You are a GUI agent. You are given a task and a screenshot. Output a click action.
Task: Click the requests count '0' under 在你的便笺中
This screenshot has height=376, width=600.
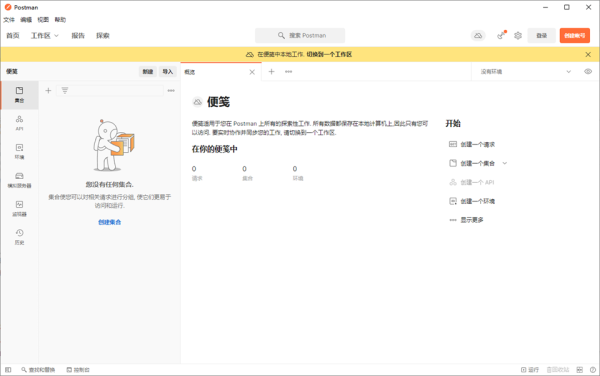pos(194,169)
